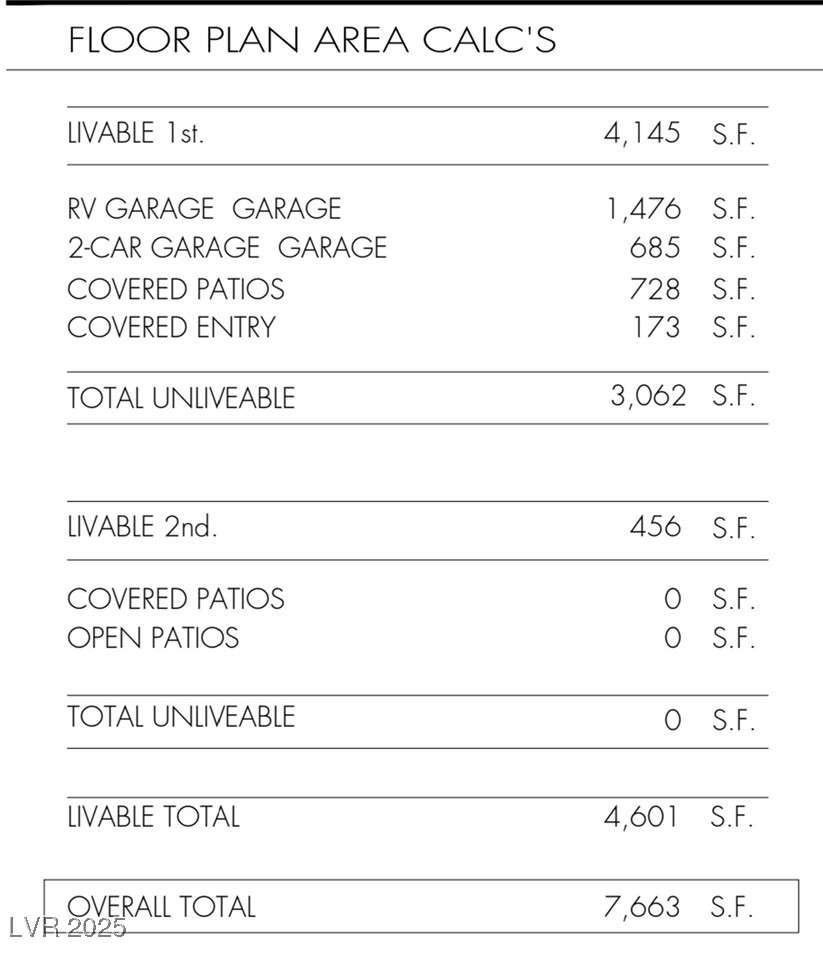
Task: Click the Livable 2nd. row label
Action: click(141, 527)
